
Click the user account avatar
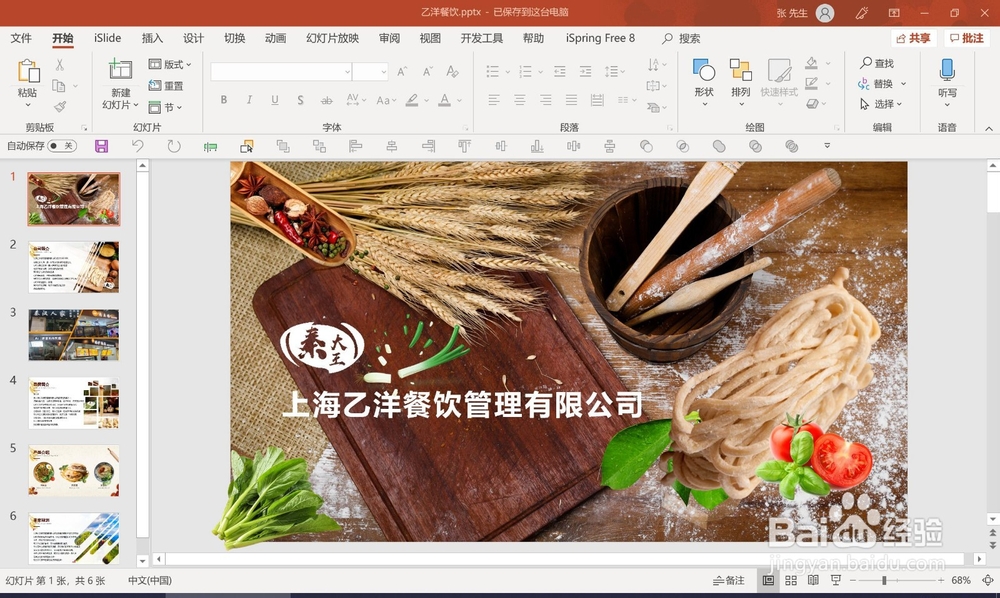pyautogui.click(x=825, y=13)
